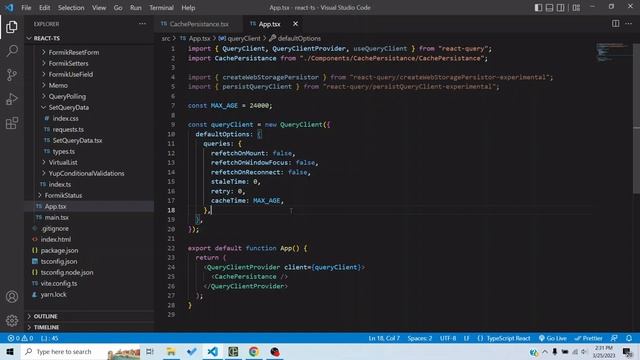Open the Selection menu
Viewport: 640px width, 360px height.
click(71, 8)
